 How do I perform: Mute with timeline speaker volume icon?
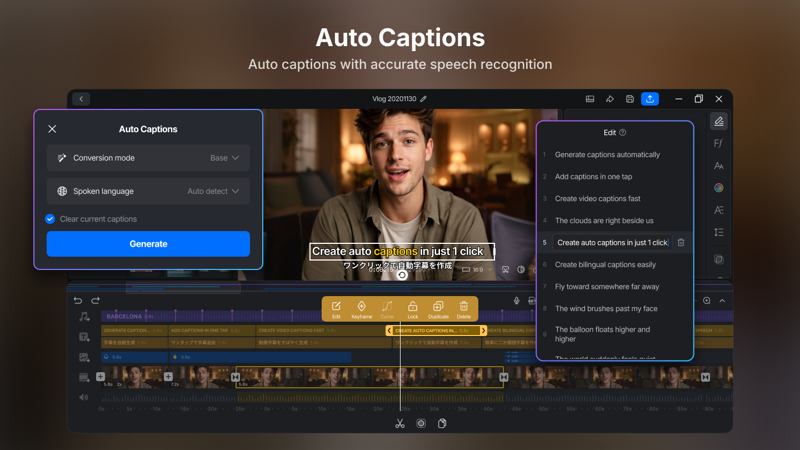(x=84, y=397)
